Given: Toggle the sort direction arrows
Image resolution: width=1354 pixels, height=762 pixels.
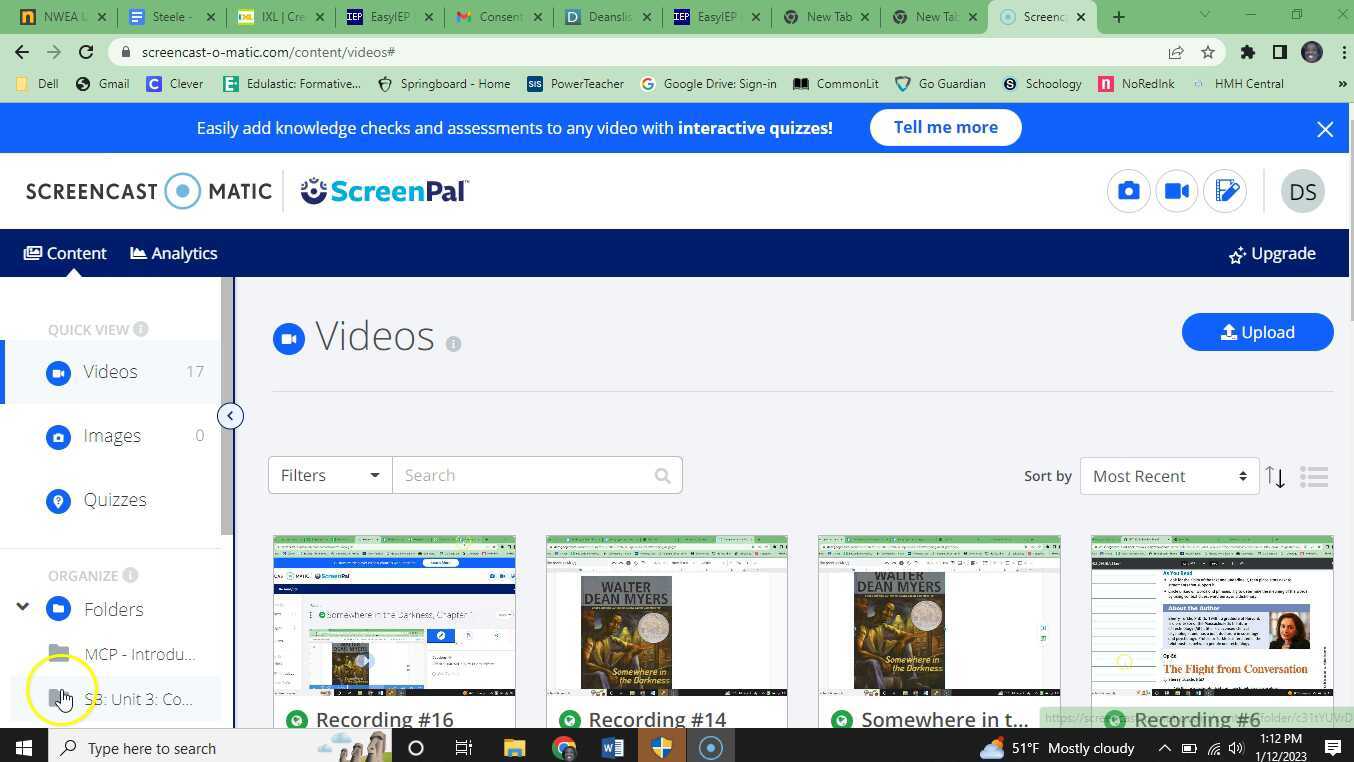Looking at the screenshot, I should [1275, 477].
